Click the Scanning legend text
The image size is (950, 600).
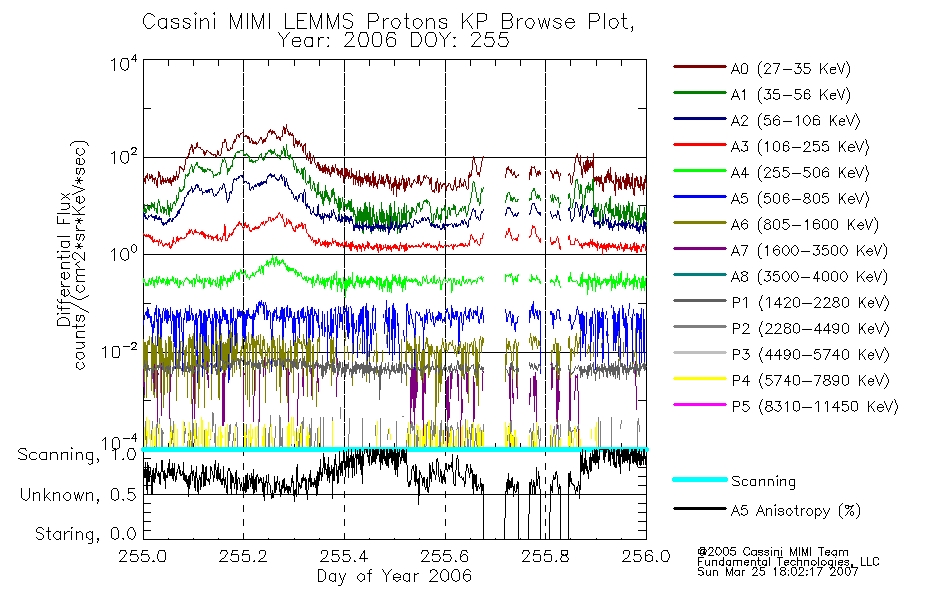[x=763, y=481]
